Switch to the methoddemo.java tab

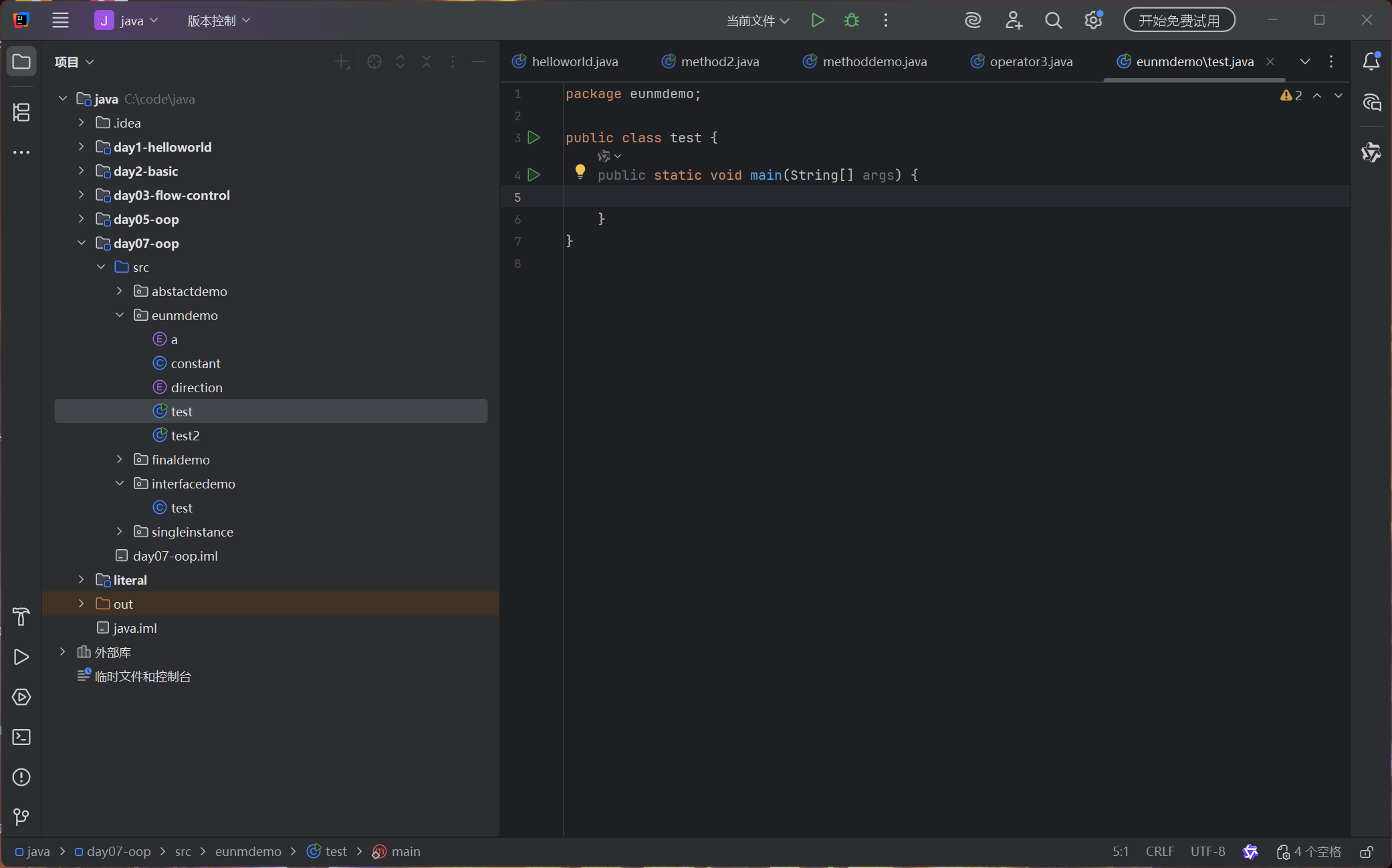[874, 61]
